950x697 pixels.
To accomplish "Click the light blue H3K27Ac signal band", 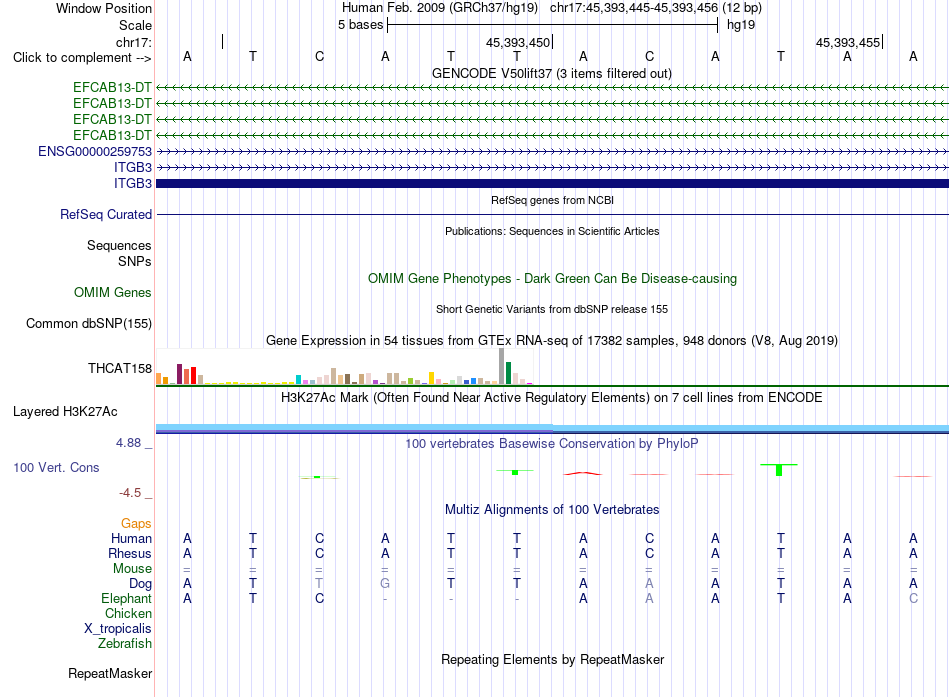I will (x=552, y=428).
